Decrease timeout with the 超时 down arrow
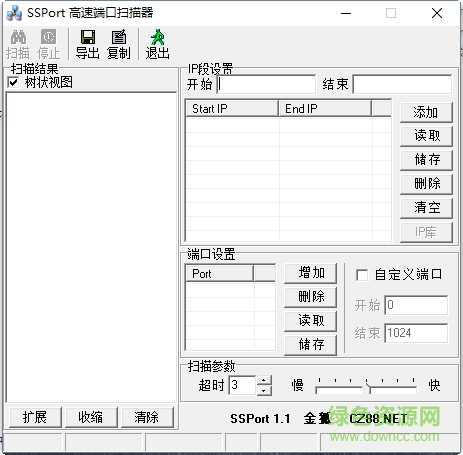 click(264, 390)
